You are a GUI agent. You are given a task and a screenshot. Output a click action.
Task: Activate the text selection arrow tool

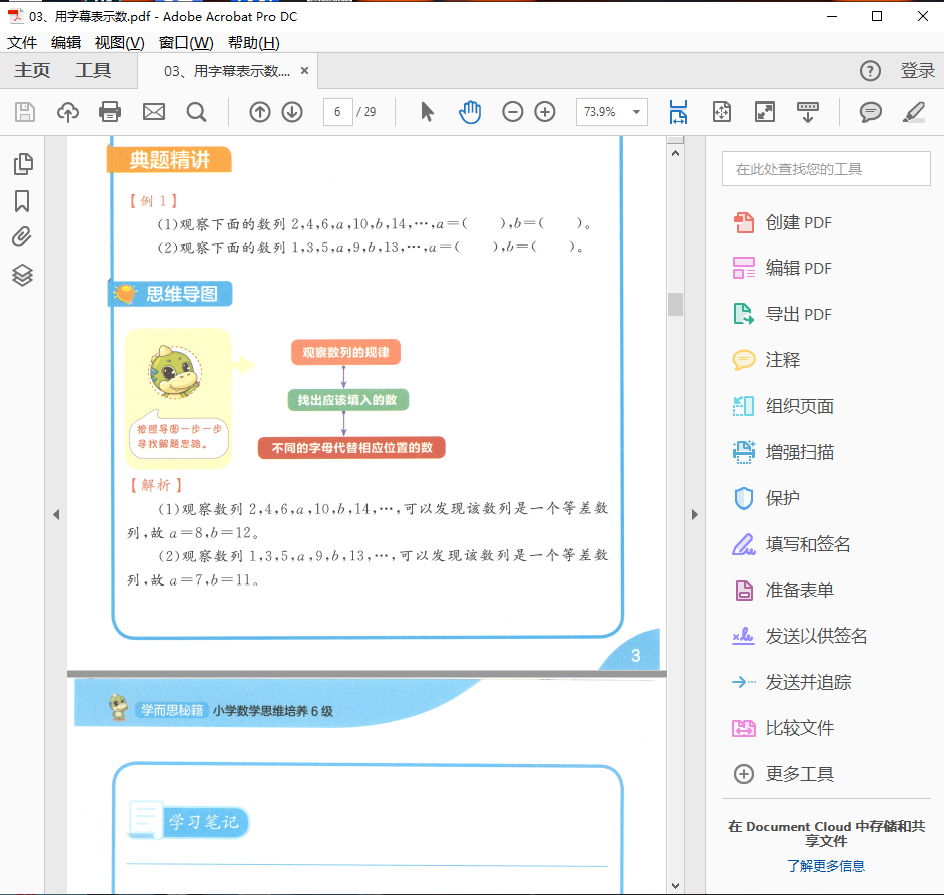pyautogui.click(x=426, y=112)
